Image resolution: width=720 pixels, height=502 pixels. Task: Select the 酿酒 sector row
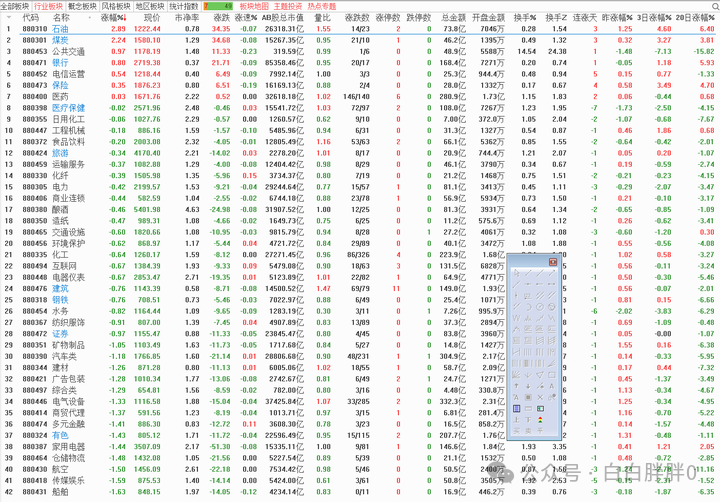point(360,209)
